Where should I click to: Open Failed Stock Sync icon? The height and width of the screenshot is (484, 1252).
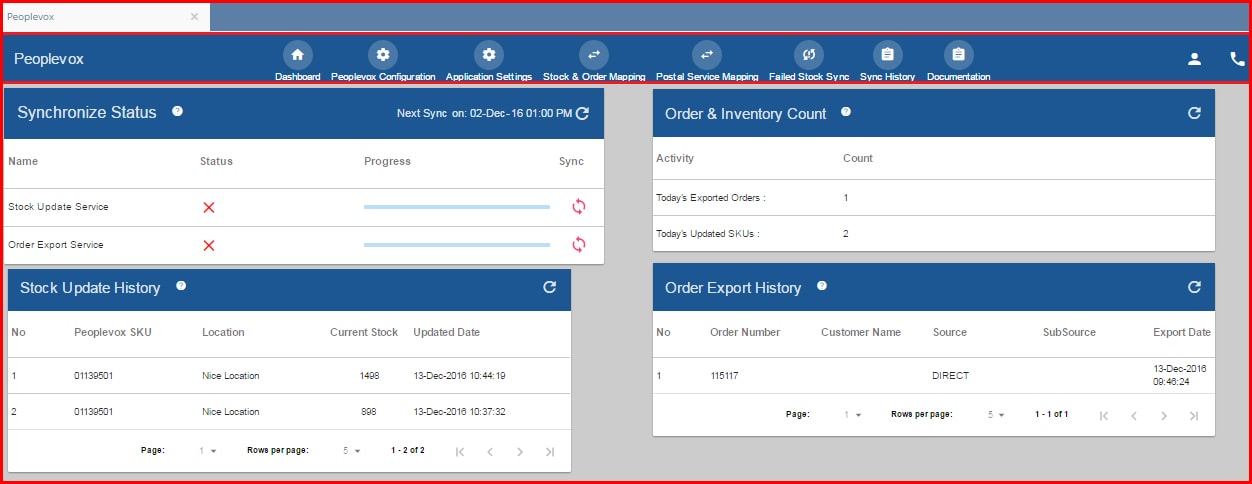point(809,55)
